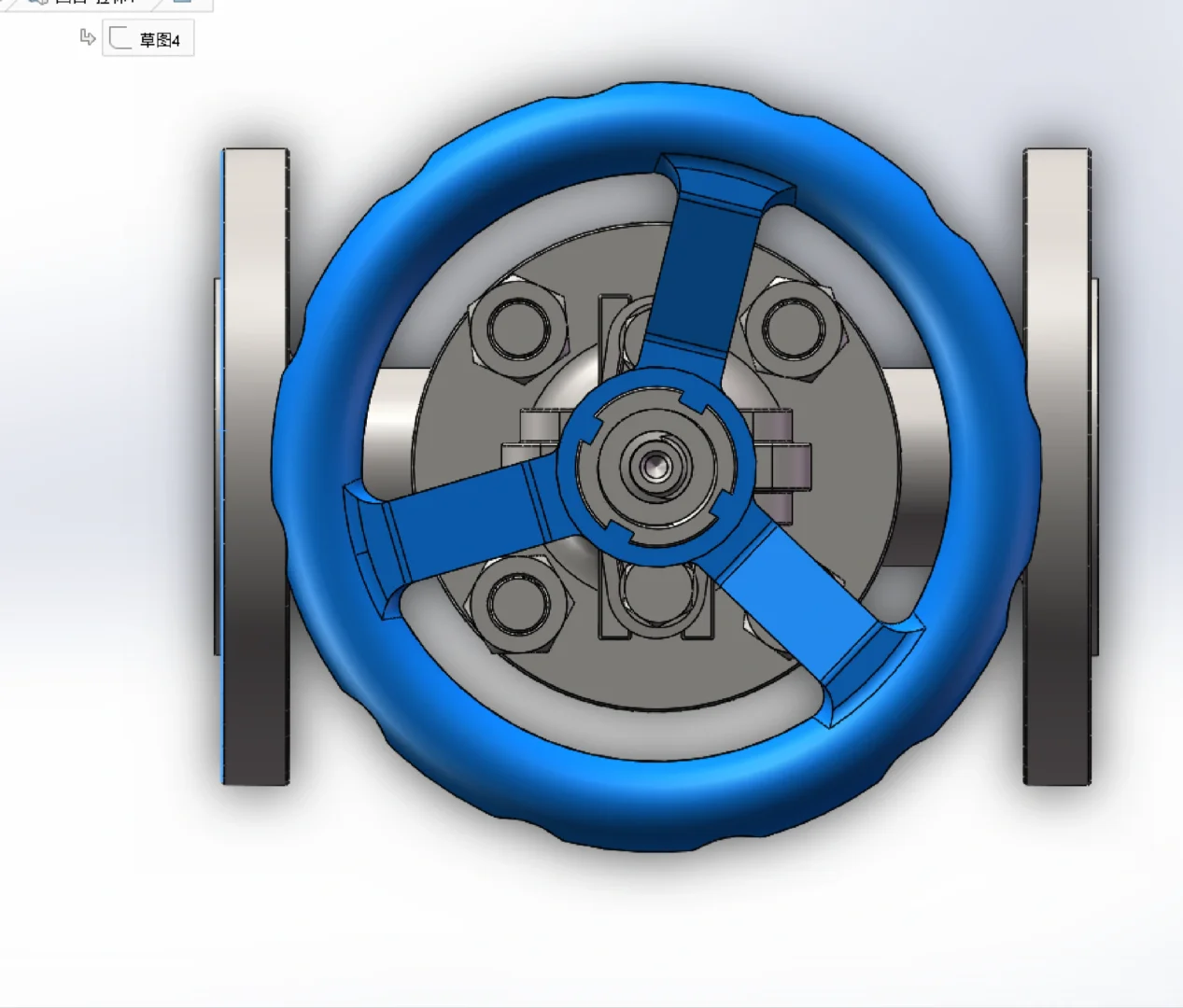Click the breadcrumb arrow icon left of 草图4
The height and width of the screenshot is (1008, 1183).
(x=88, y=37)
